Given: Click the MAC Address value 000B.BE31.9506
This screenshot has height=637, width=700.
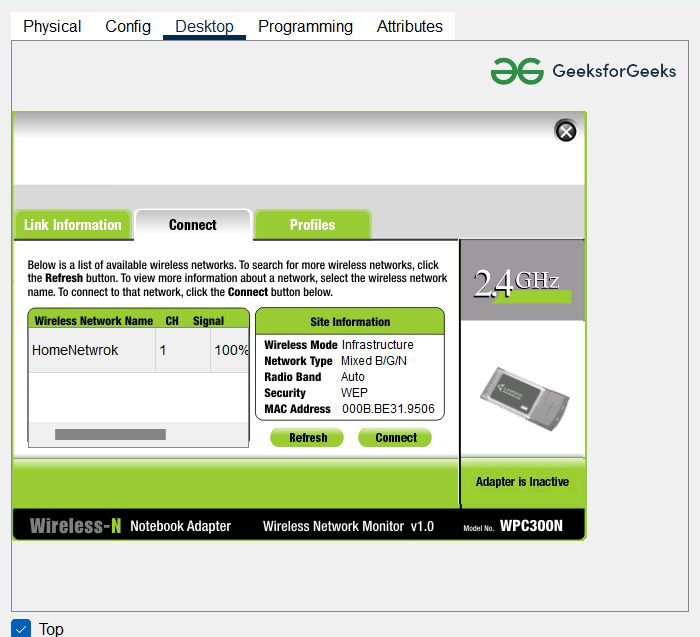Looking at the screenshot, I should coord(388,409).
